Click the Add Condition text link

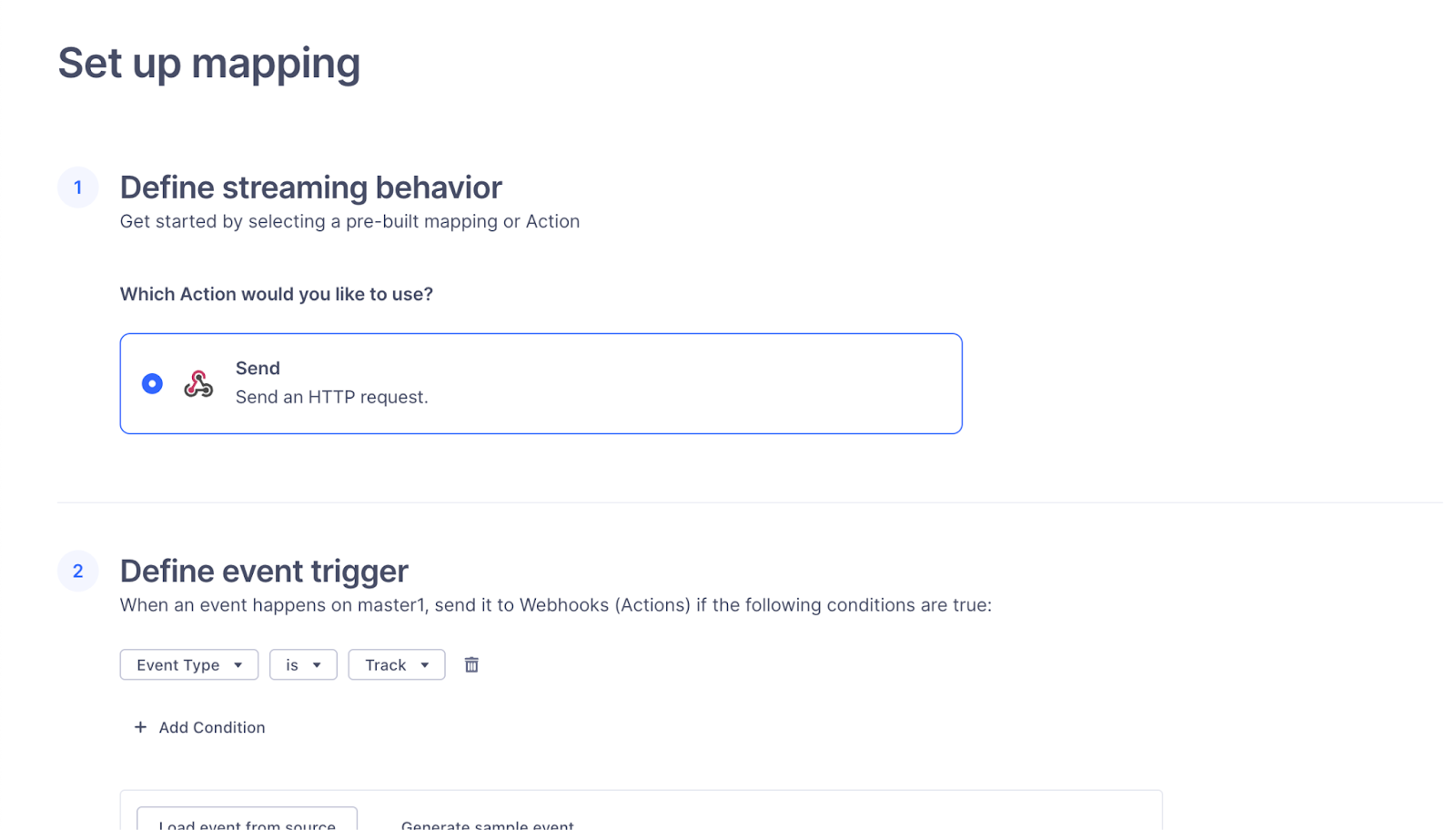pos(212,727)
